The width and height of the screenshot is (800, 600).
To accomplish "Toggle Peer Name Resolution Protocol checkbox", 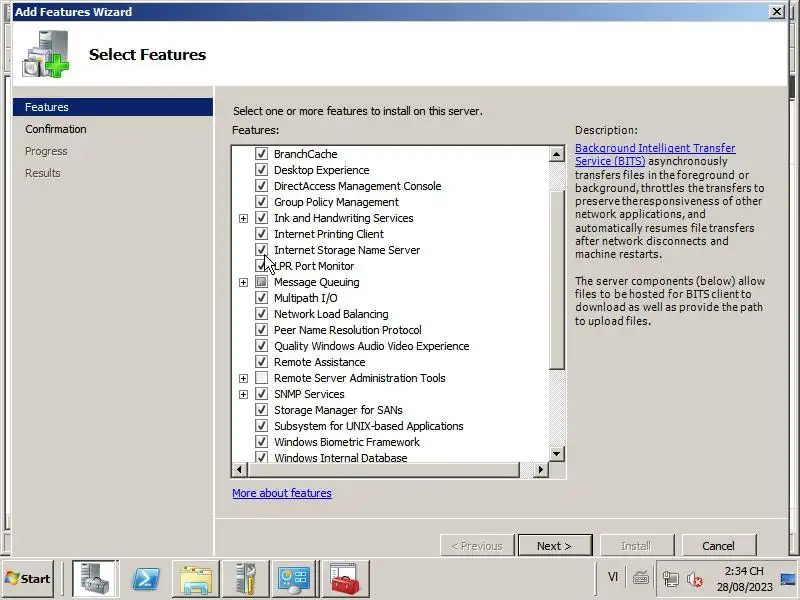I will [x=261, y=330].
